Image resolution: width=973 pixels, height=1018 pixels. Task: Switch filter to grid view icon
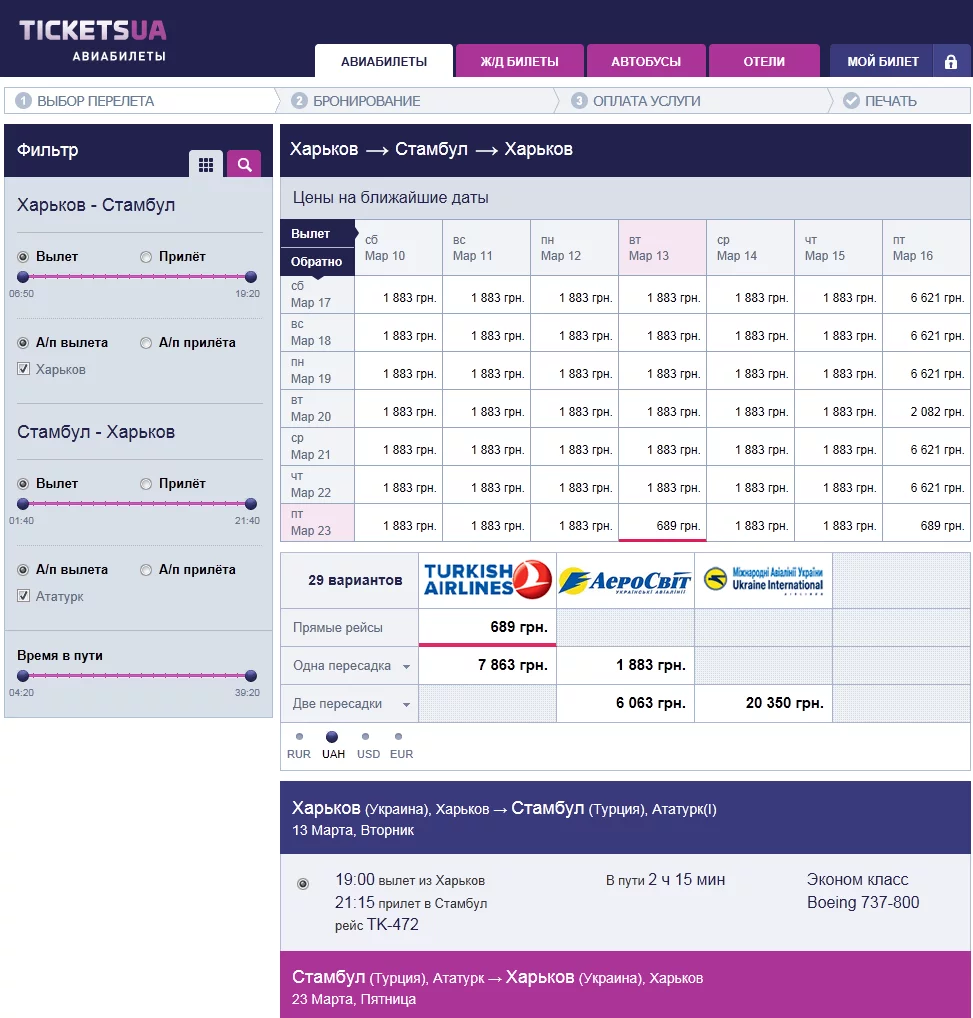(x=206, y=165)
